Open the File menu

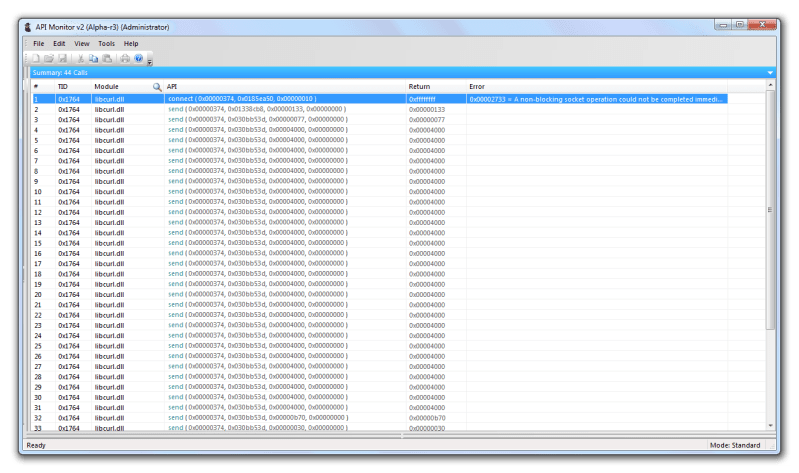tap(39, 44)
